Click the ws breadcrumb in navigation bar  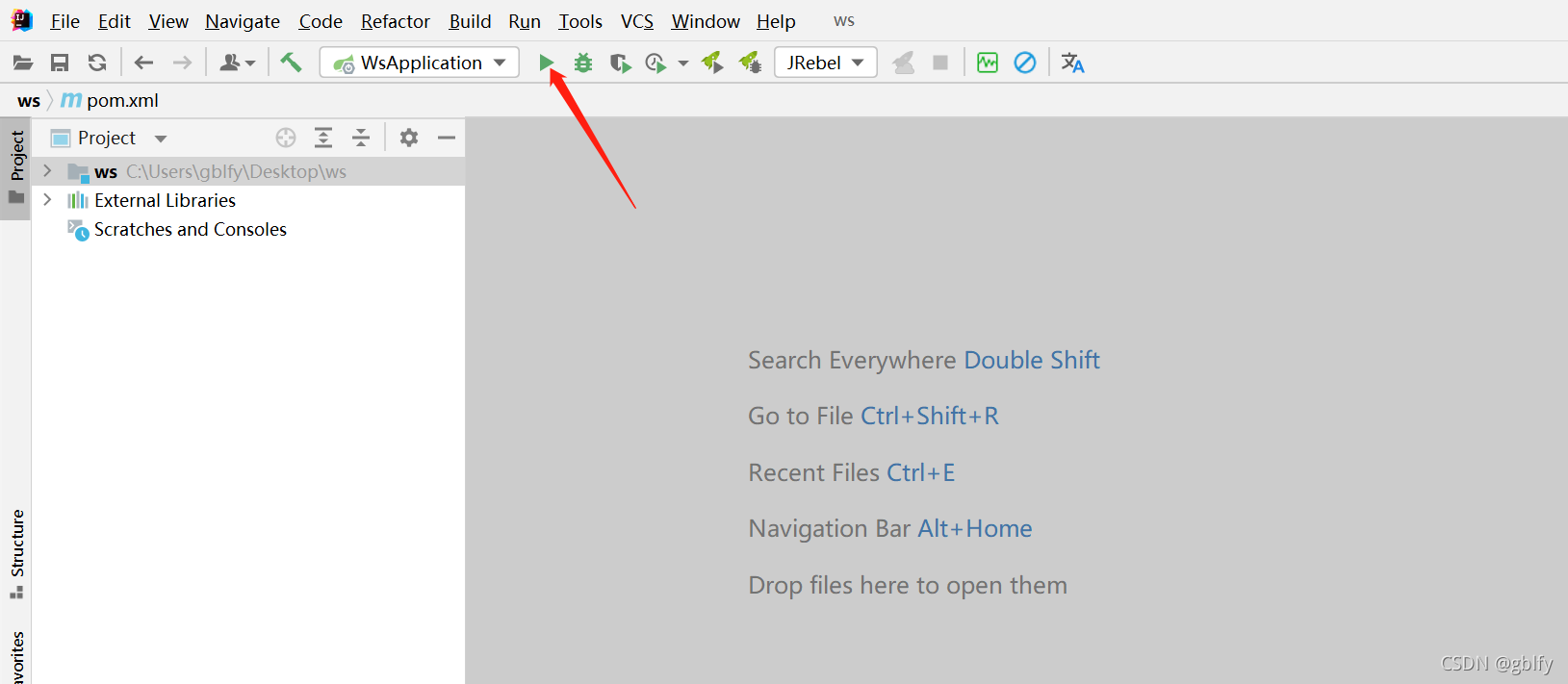point(29,100)
